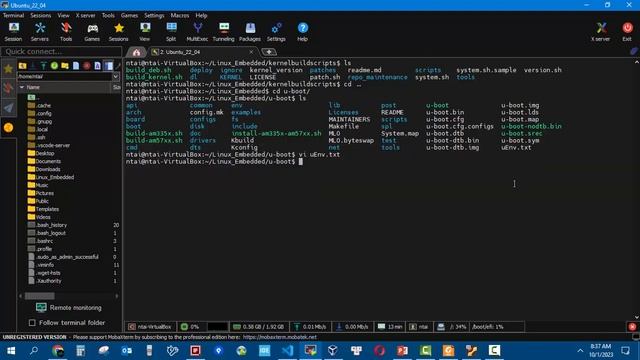Click the red Exit power icon
This screenshot has width=640, height=360.
click(627, 32)
